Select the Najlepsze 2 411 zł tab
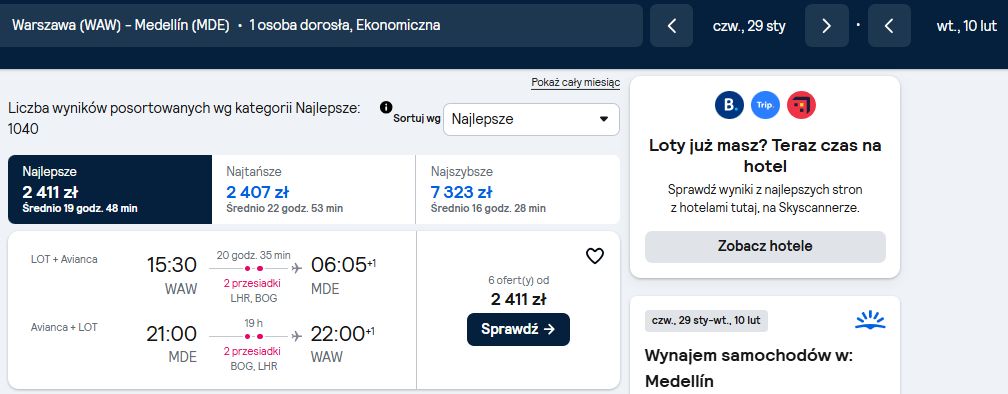 (x=110, y=190)
